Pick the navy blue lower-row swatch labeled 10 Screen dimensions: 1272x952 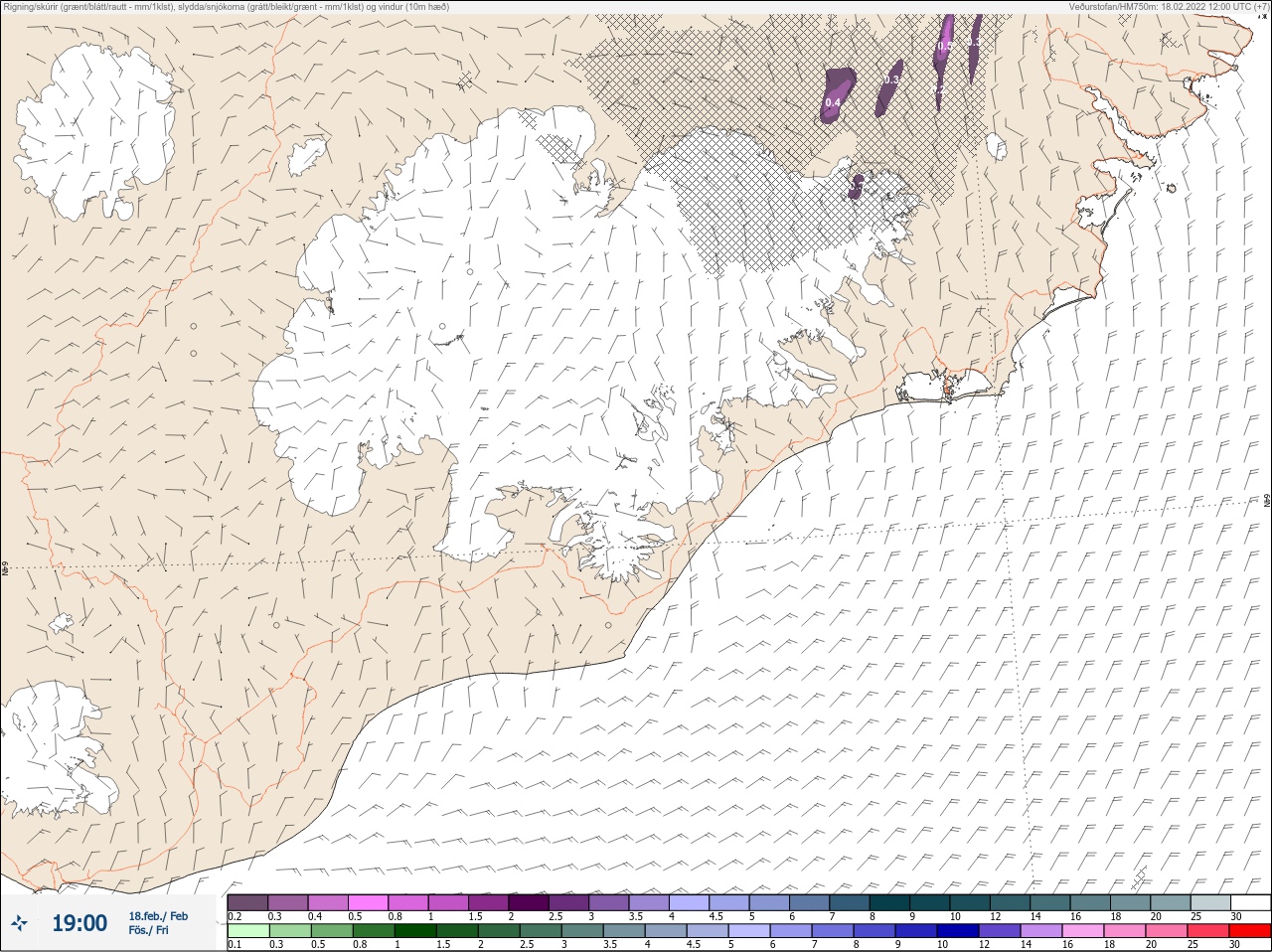(958, 932)
